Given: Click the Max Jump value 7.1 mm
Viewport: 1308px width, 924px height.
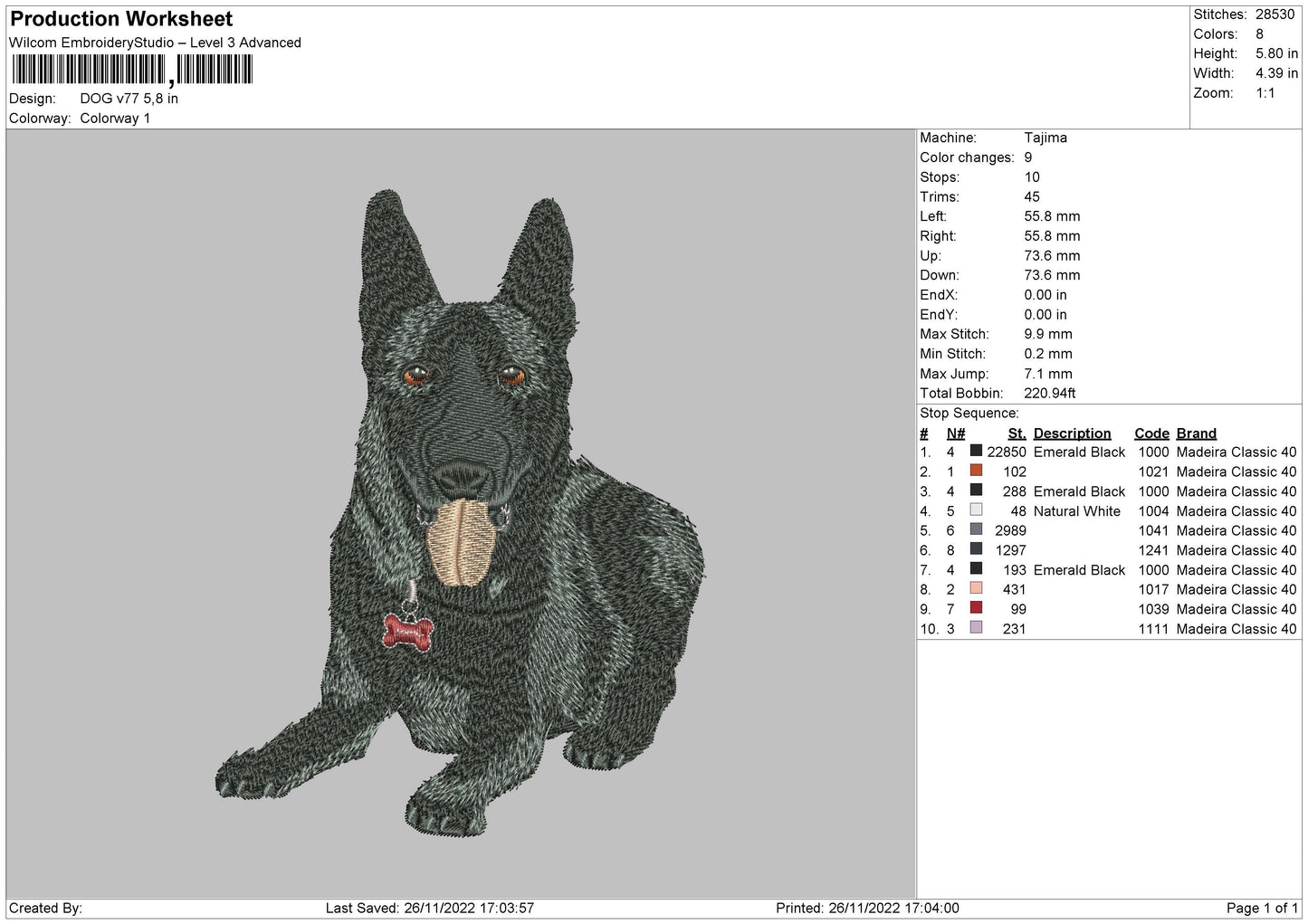Looking at the screenshot, I should point(1049,374).
